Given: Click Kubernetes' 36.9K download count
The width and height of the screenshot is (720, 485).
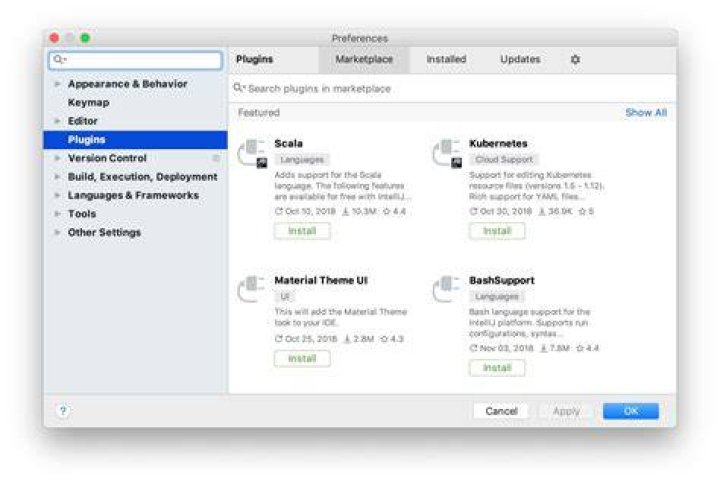Looking at the screenshot, I should click(555, 211).
